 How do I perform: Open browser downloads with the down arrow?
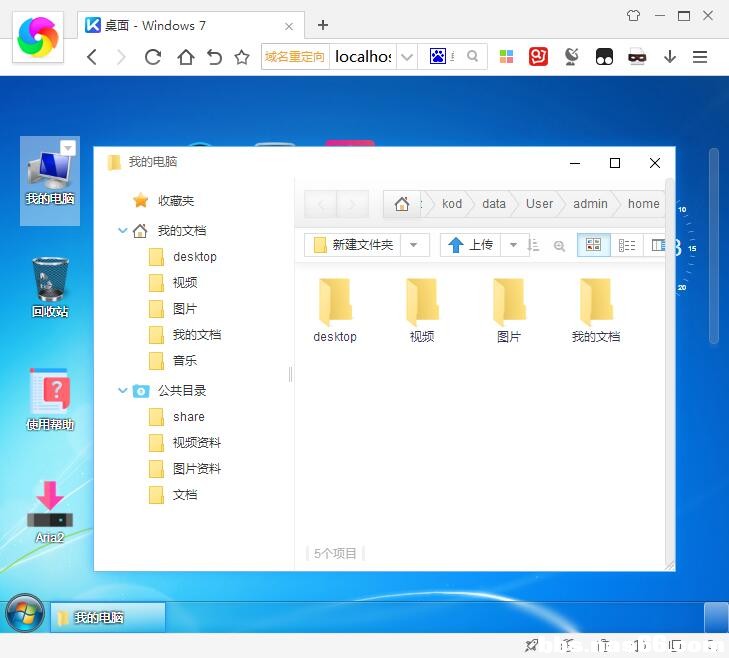click(x=669, y=57)
